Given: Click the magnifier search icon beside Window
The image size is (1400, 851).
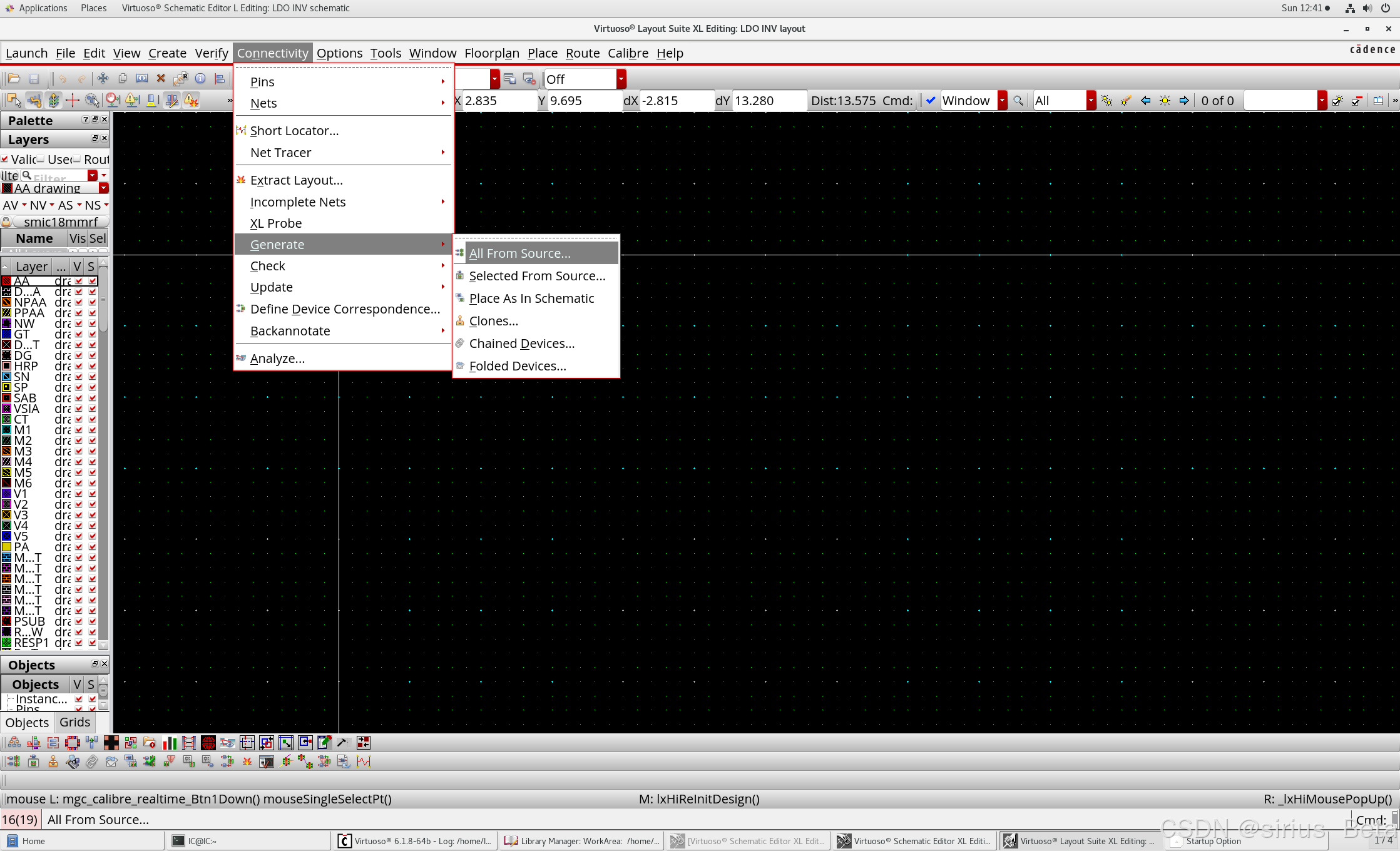Looking at the screenshot, I should pos(1018,101).
